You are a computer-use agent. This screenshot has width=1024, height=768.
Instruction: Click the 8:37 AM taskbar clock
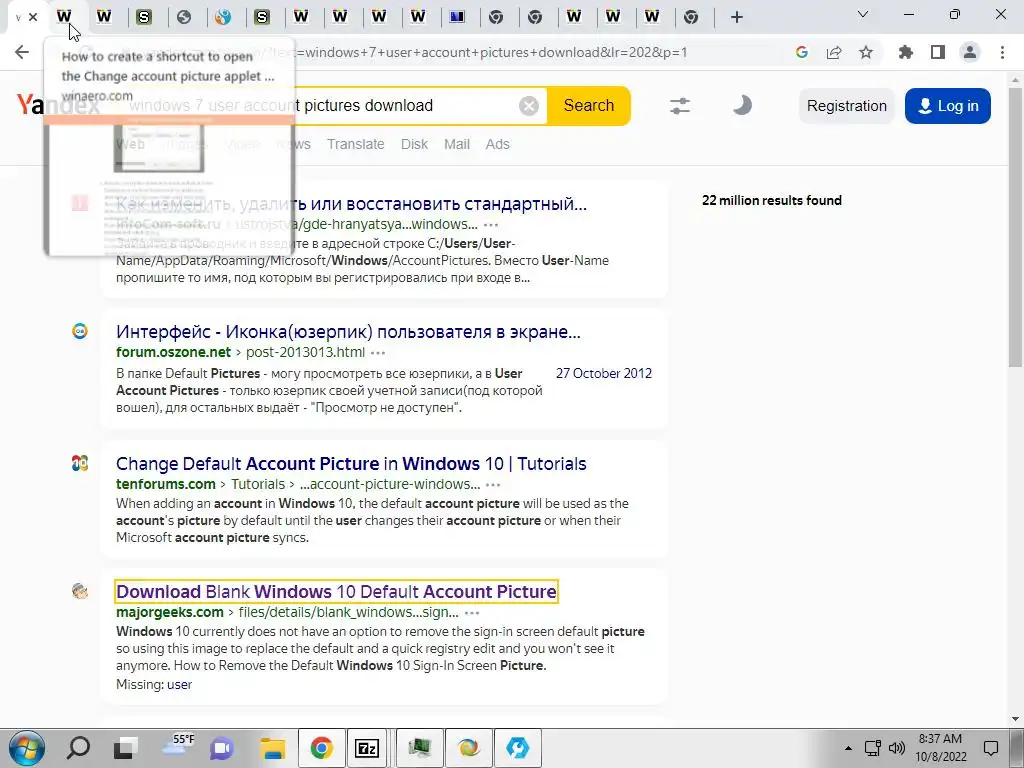(x=940, y=748)
